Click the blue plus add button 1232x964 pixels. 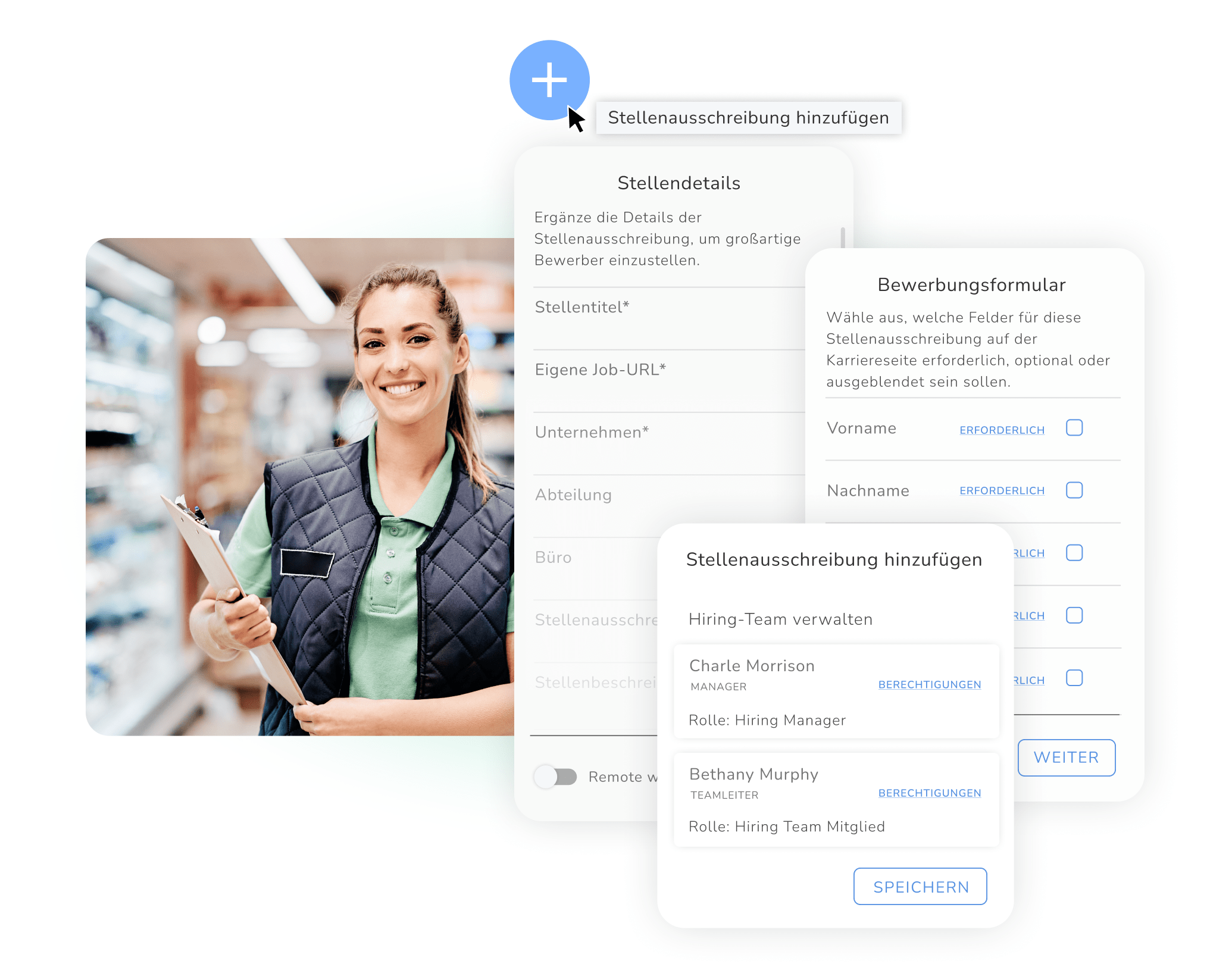549,80
